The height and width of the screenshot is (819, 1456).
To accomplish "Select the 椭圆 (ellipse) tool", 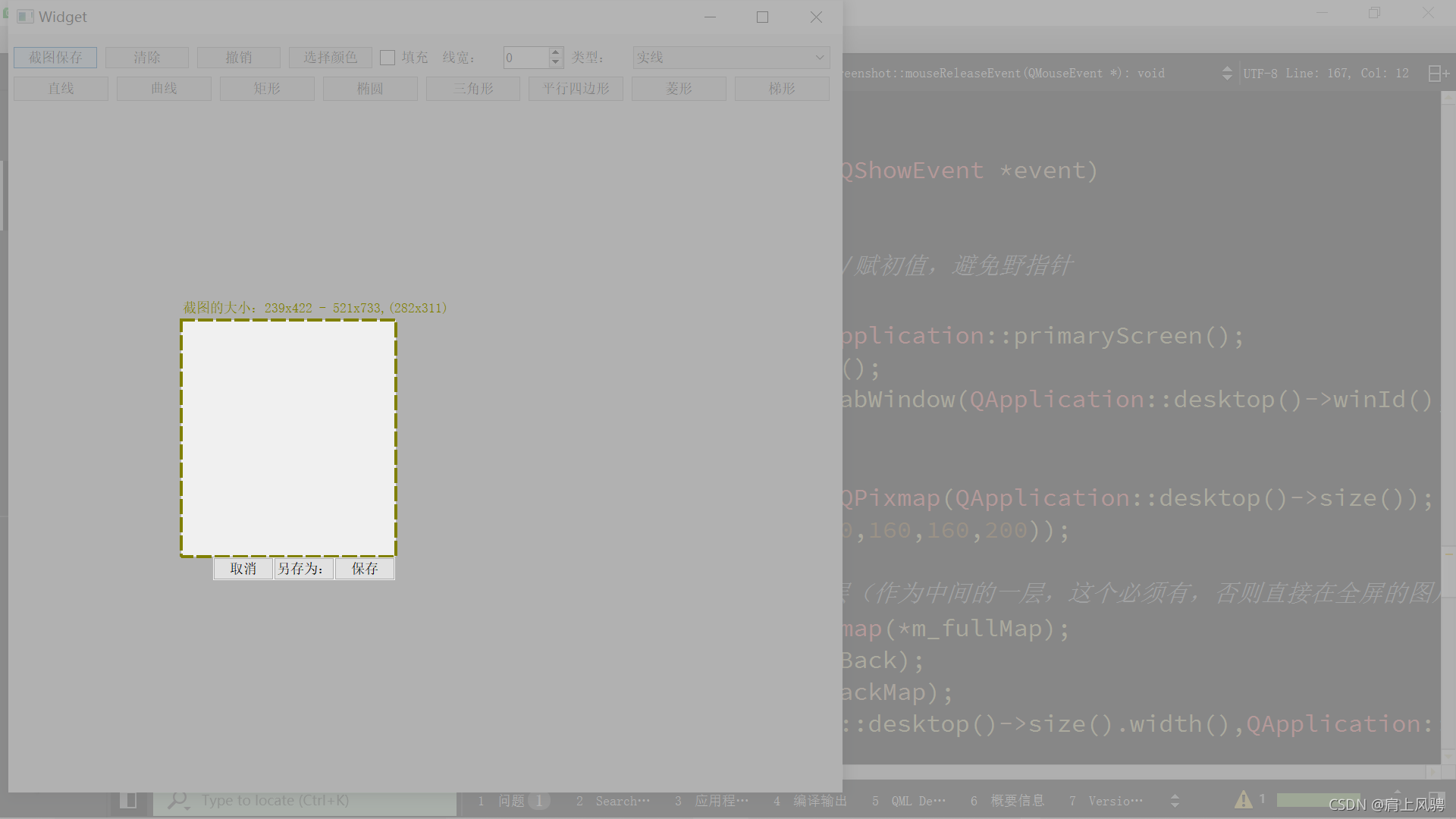I will (370, 88).
